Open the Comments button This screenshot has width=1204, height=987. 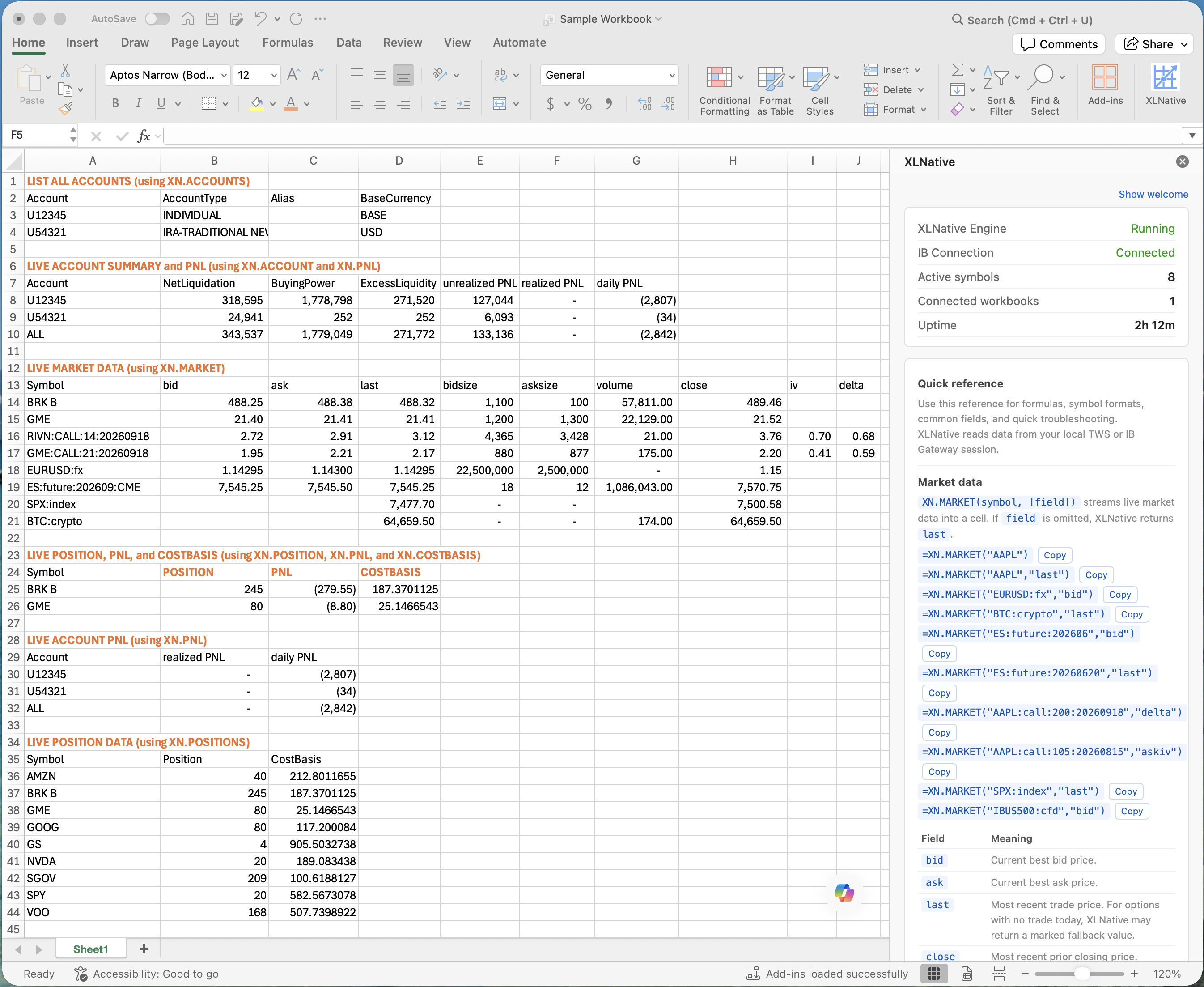[x=1059, y=44]
